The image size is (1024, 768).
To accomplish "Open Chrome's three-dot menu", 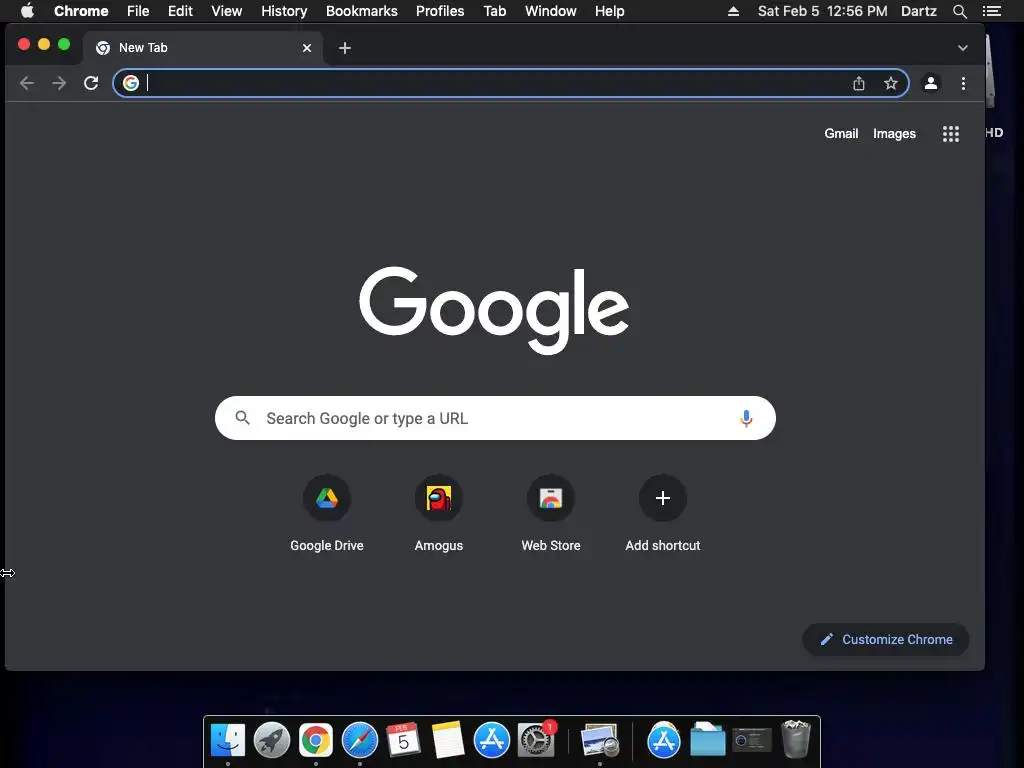I will pyautogui.click(x=963, y=83).
